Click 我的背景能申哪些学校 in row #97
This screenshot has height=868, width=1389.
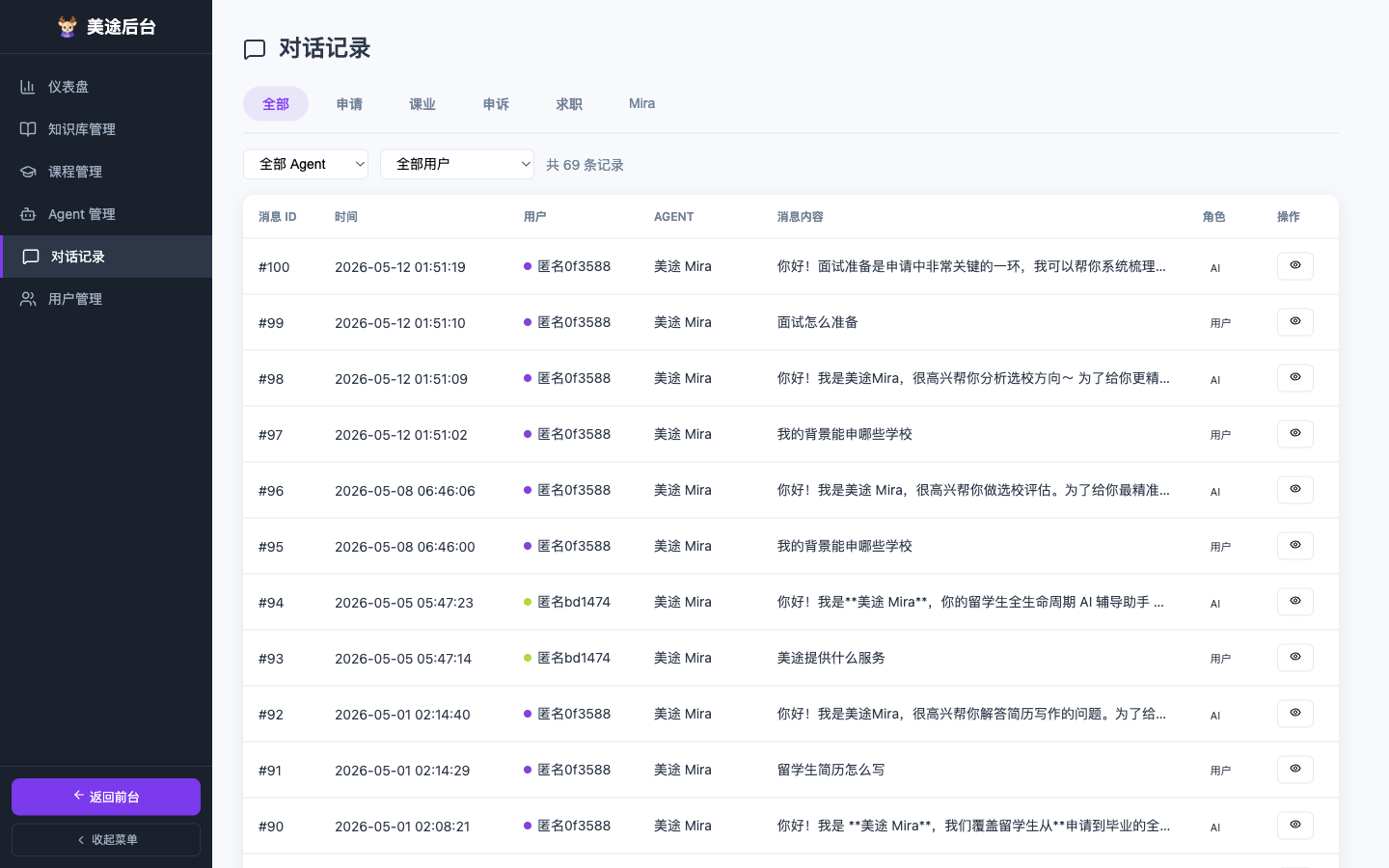click(845, 434)
